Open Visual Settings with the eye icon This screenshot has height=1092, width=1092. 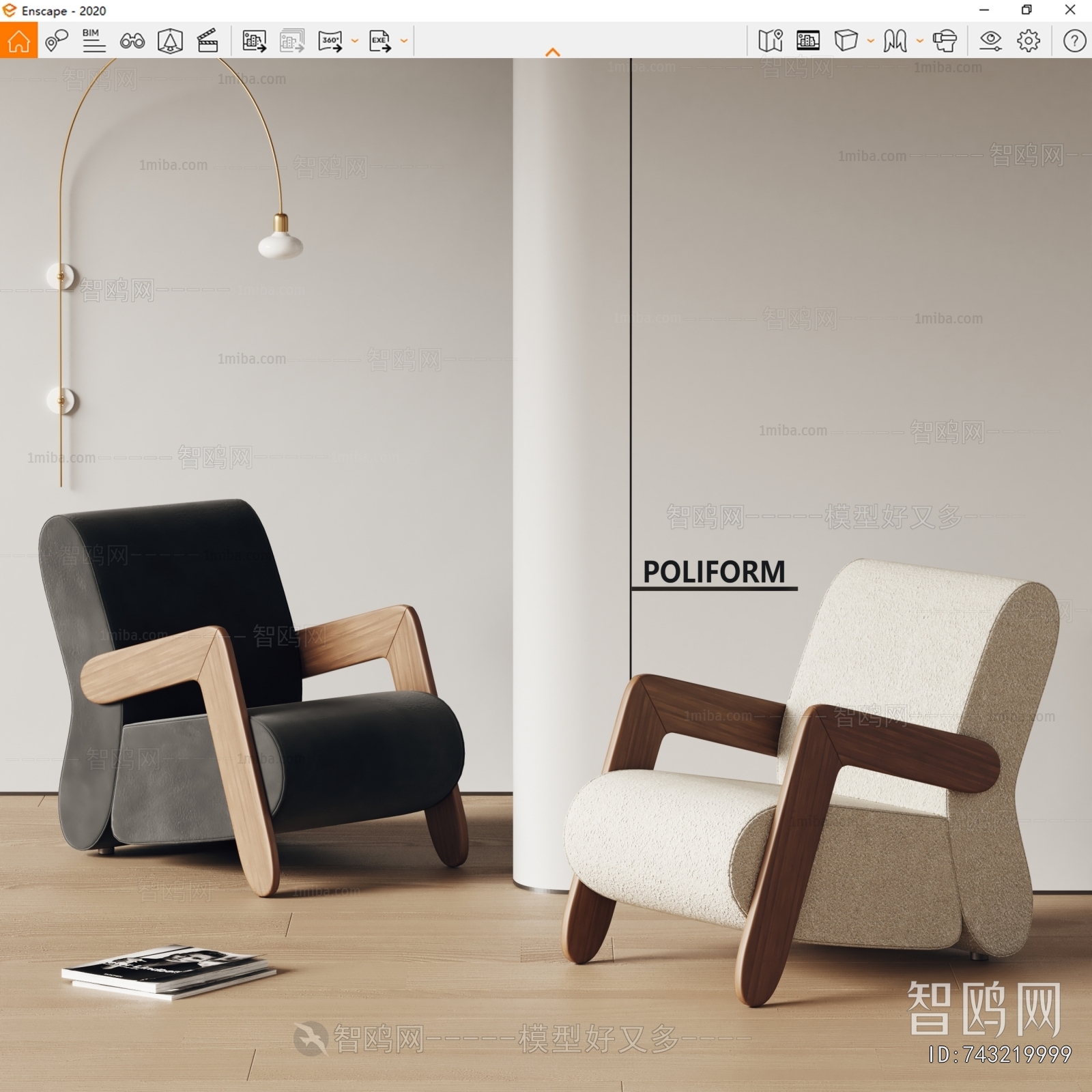point(991,41)
